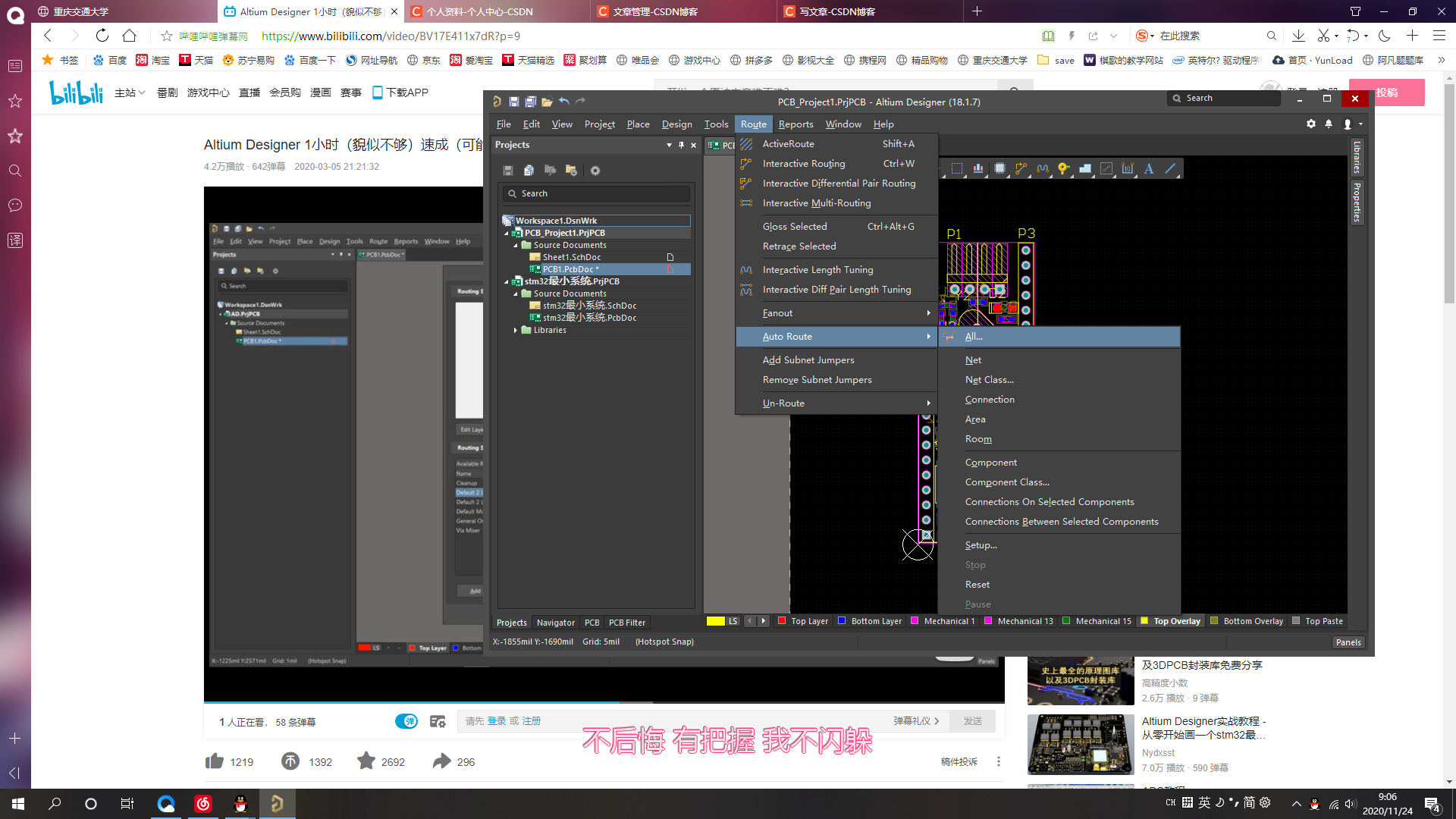
Task: Click the QQ penguin taskbar icon
Action: (240, 804)
